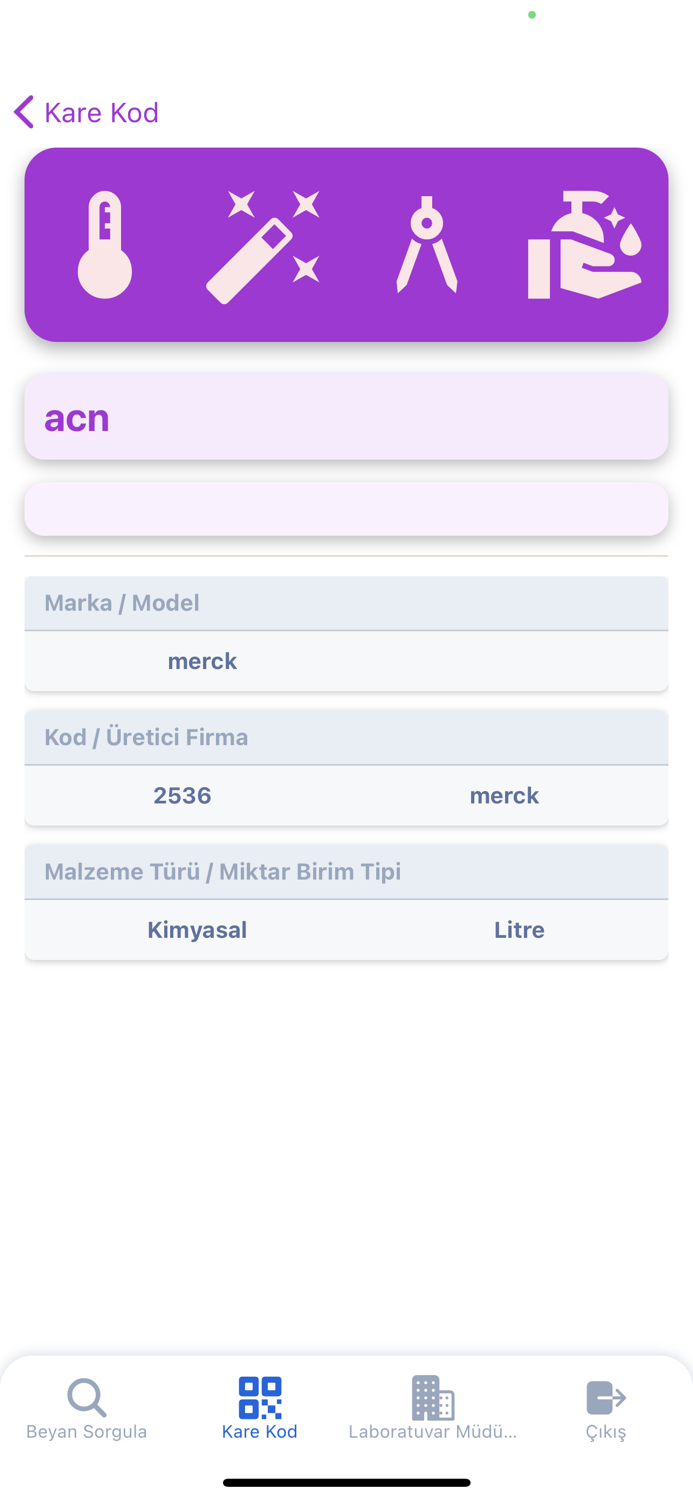Tap the Beyan Sorgula magnifier icon
Image resolution: width=693 pixels, height=1500 pixels.
[x=87, y=1397]
